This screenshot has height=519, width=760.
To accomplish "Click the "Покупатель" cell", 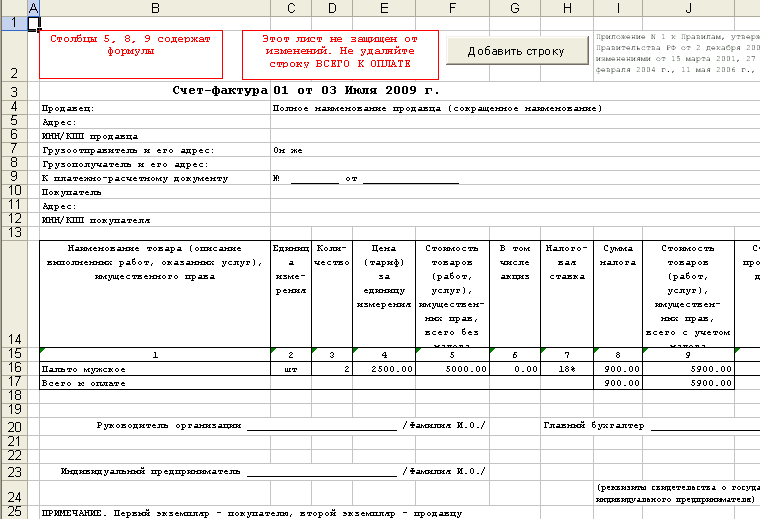I will [x=155, y=192].
